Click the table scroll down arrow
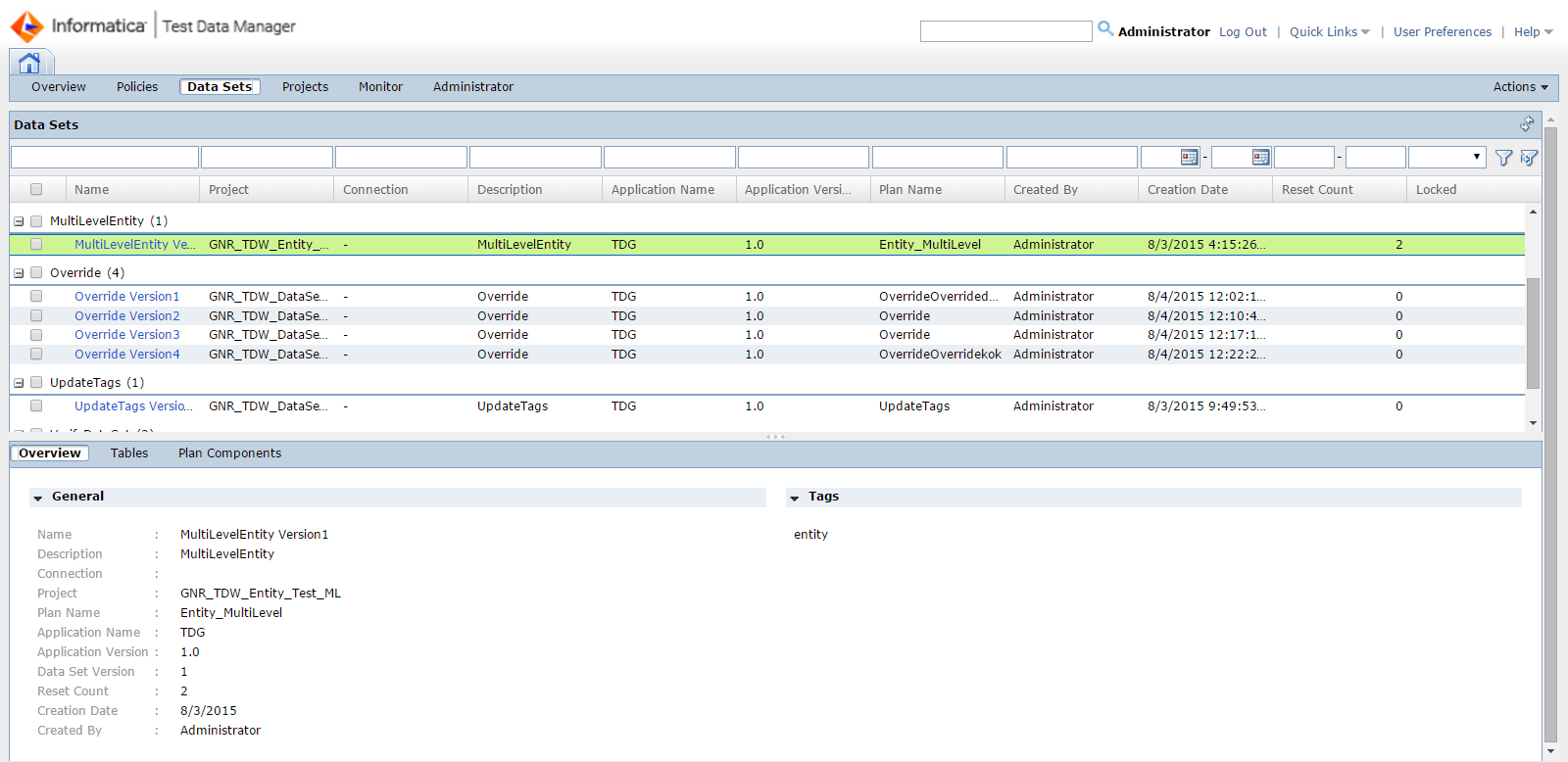Image resolution: width=1568 pixels, height=762 pixels. (1533, 423)
